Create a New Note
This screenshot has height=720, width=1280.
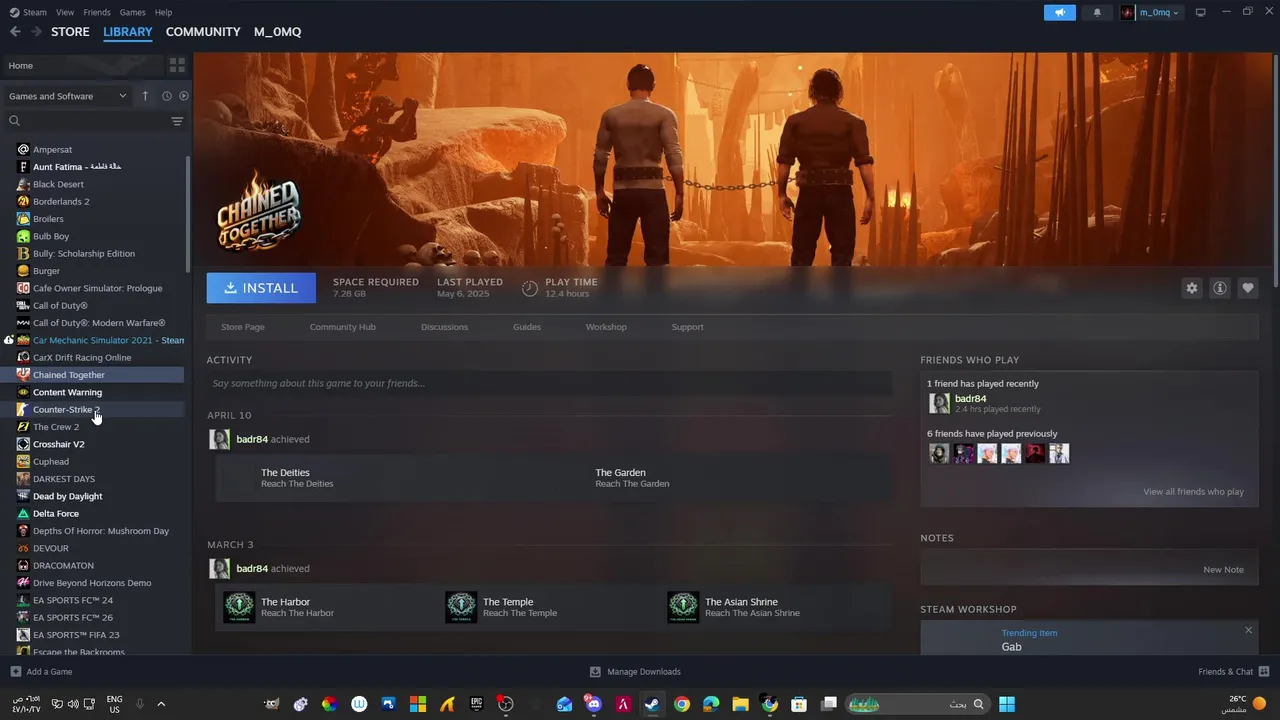[1223, 570]
